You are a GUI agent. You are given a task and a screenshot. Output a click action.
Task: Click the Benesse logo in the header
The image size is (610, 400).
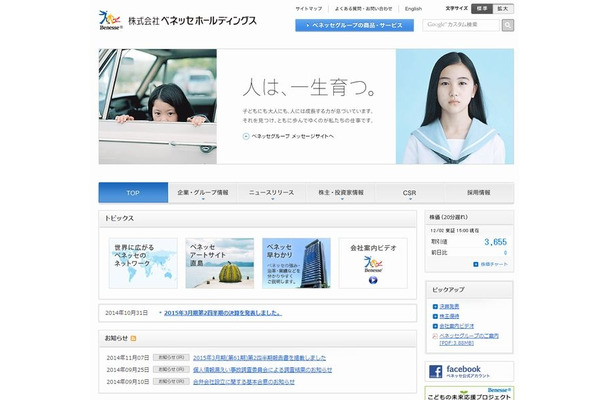(111, 20)
